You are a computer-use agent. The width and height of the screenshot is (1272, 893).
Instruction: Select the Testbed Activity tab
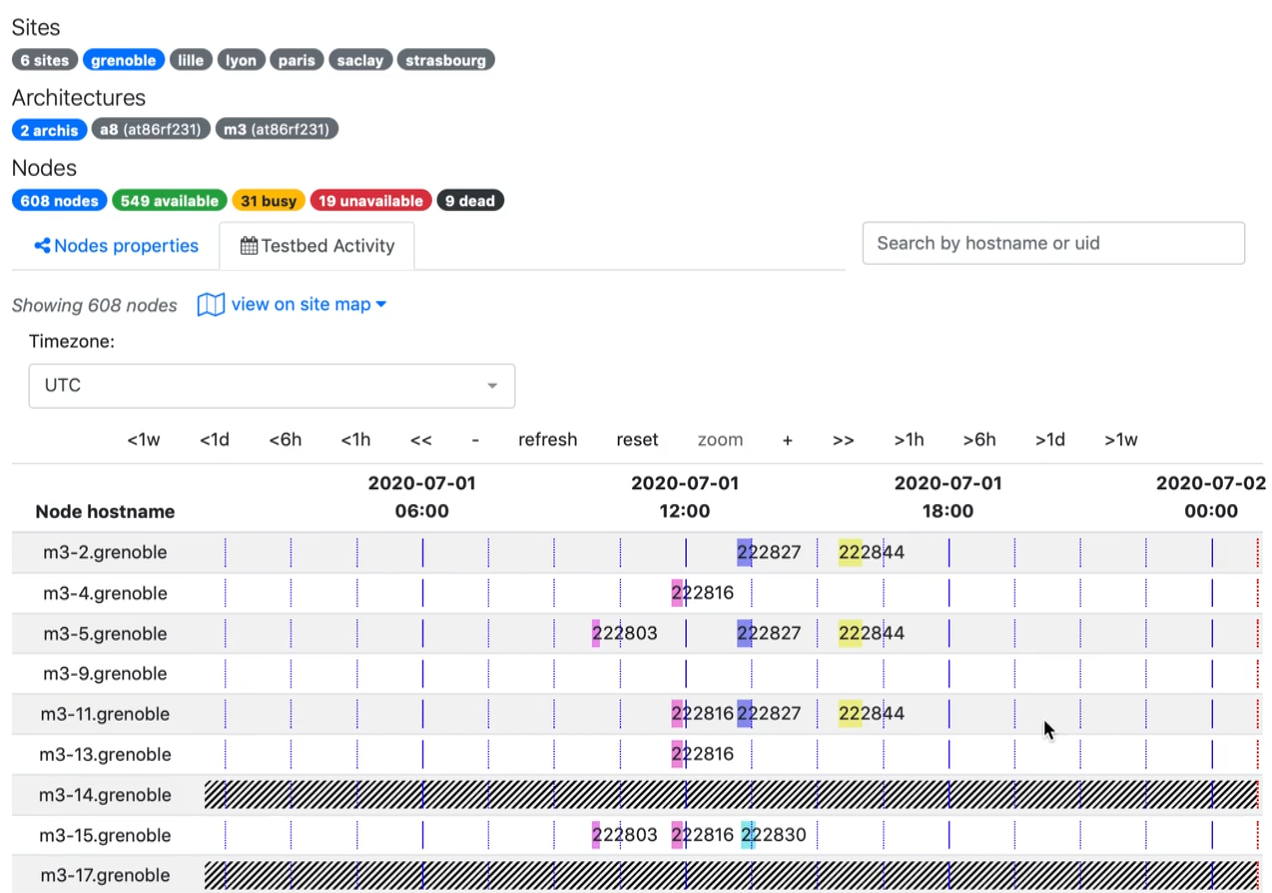pos(317,246)
